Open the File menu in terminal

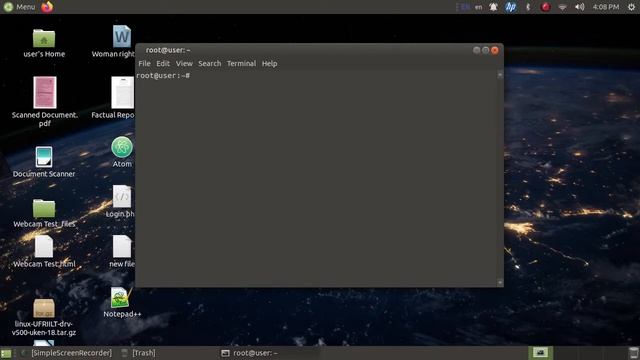(144, 64)
